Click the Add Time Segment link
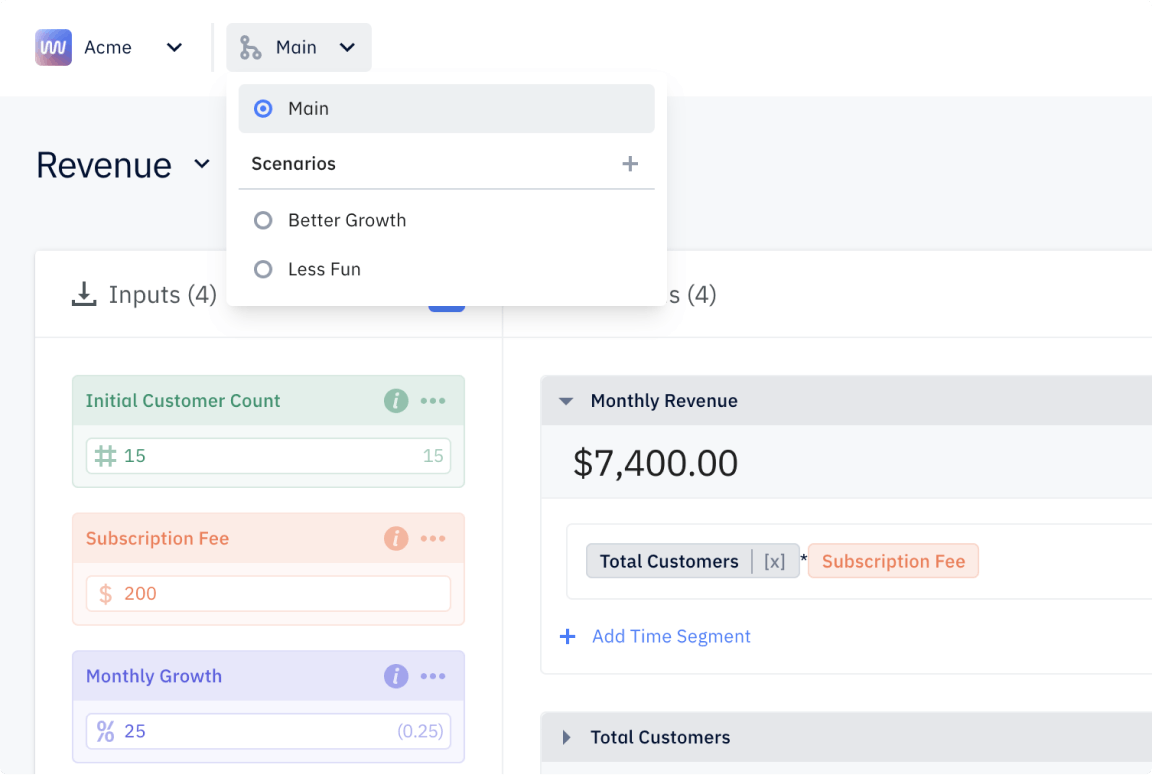 pos(670,636)
